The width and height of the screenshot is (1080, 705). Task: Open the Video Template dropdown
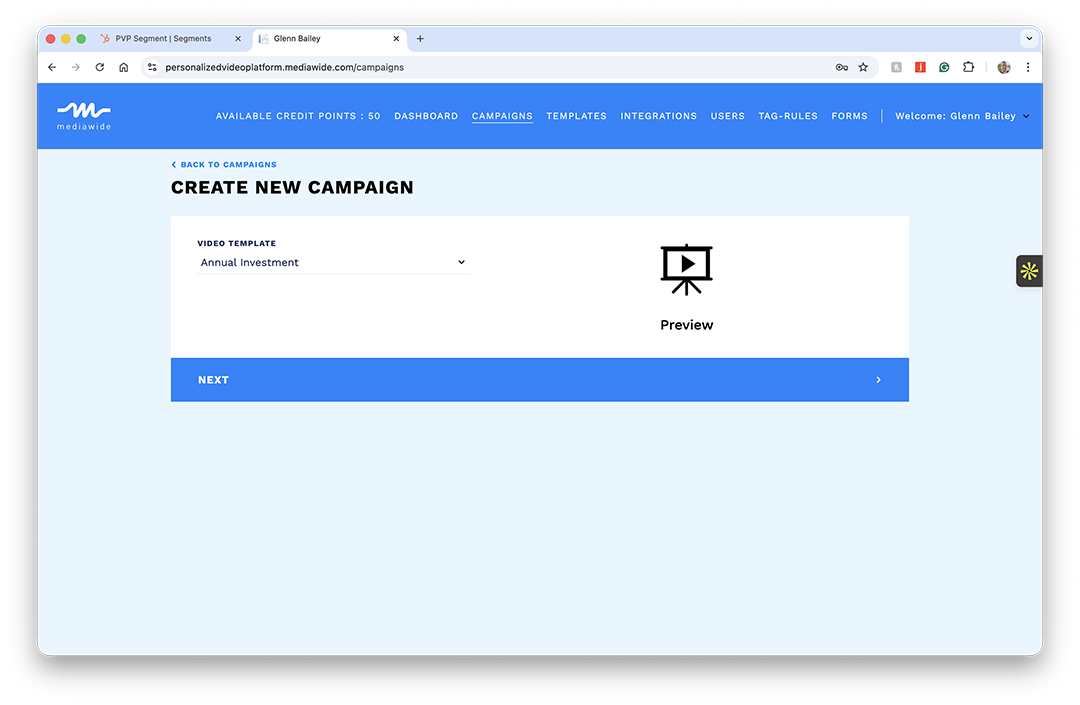(x=334, y=263)
